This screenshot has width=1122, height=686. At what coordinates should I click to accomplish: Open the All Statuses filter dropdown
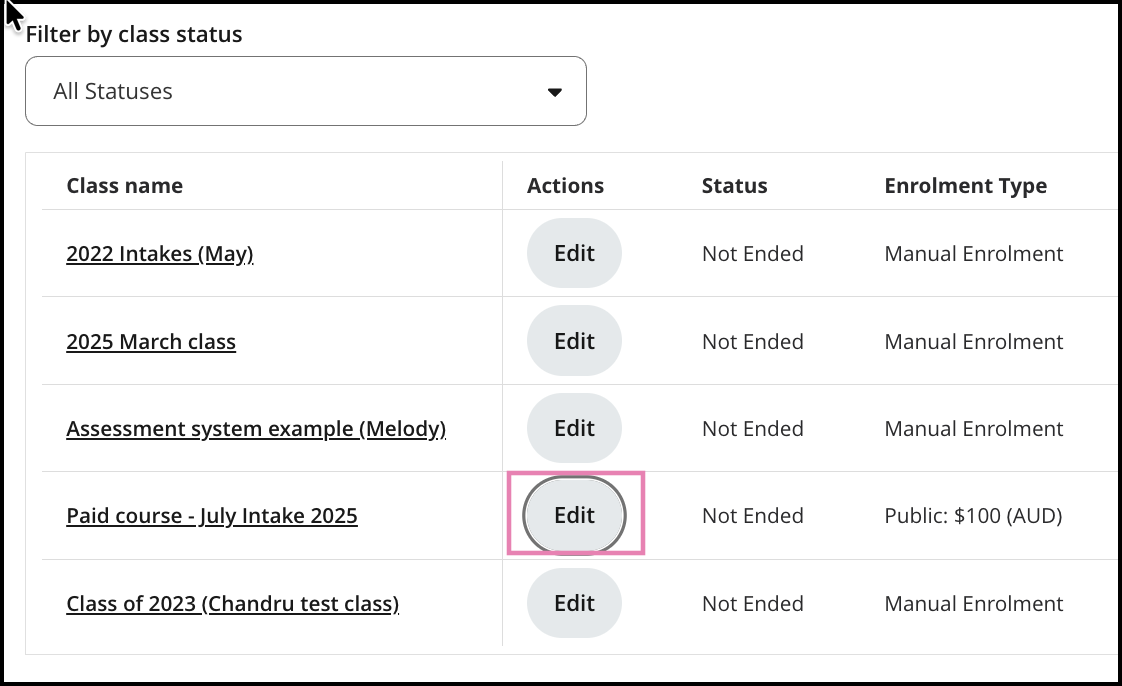(x=305, y=91)
